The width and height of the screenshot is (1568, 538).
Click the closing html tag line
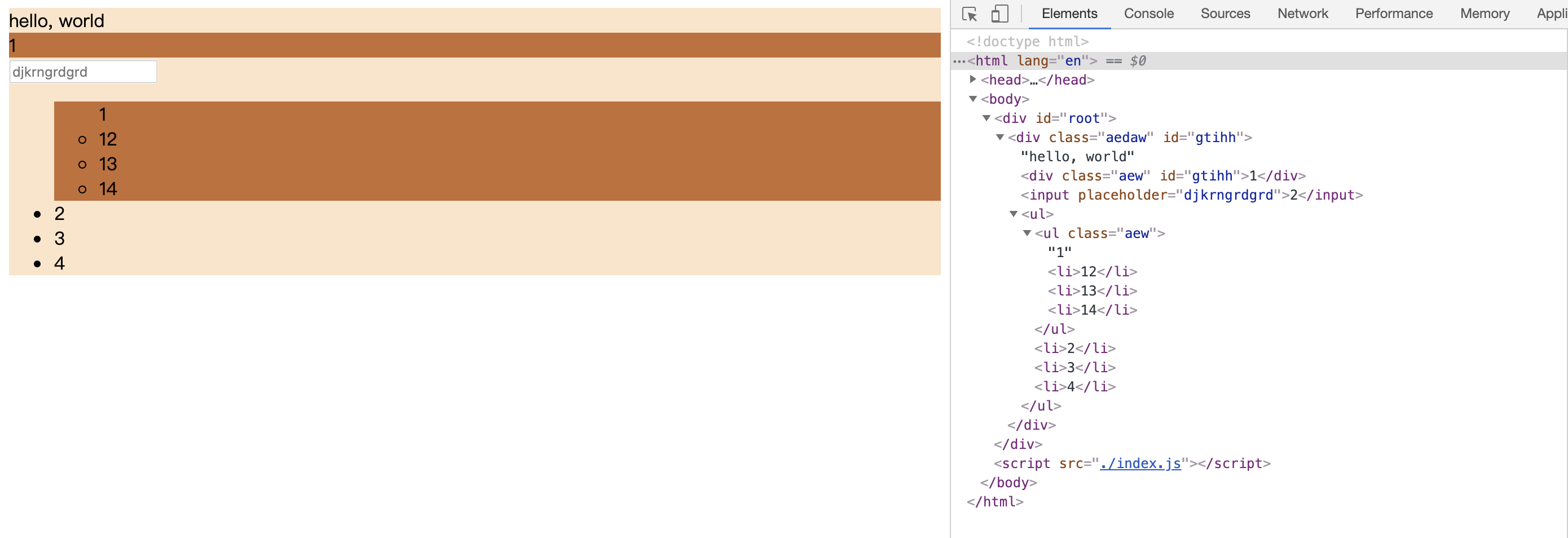tap(994, 501)
